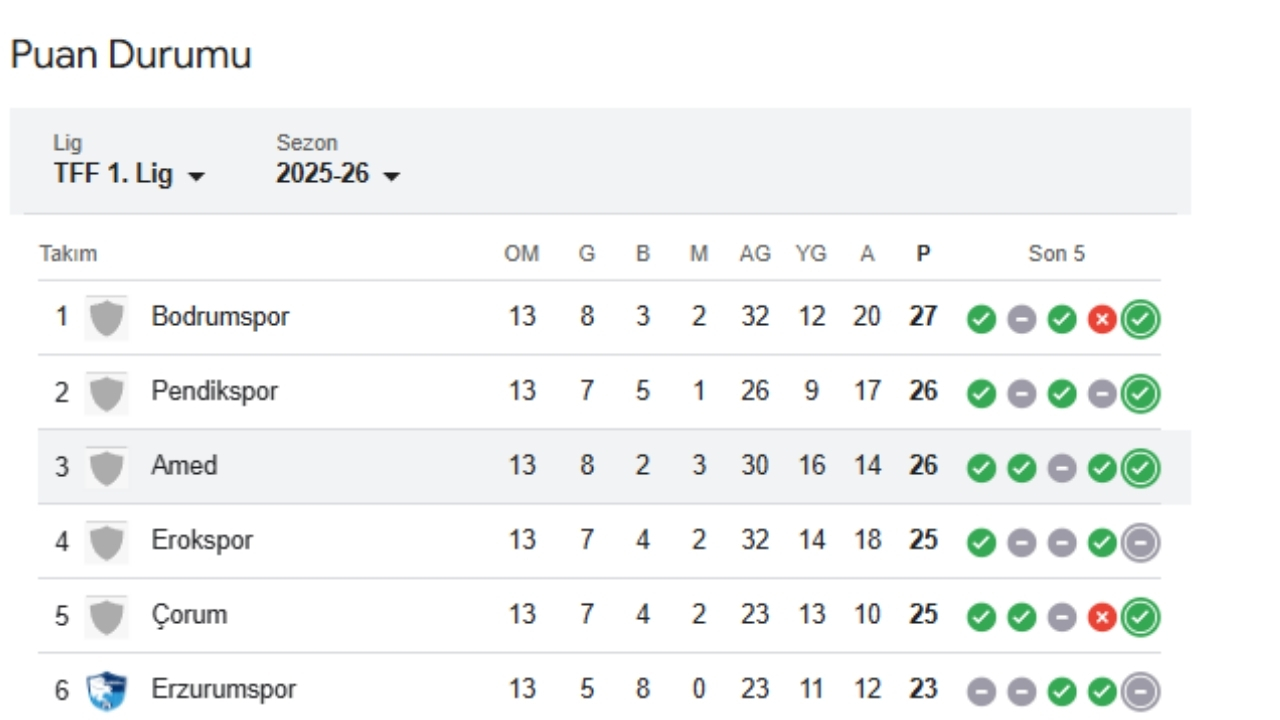Open the Bodrumspor team link

pos(220,317)
